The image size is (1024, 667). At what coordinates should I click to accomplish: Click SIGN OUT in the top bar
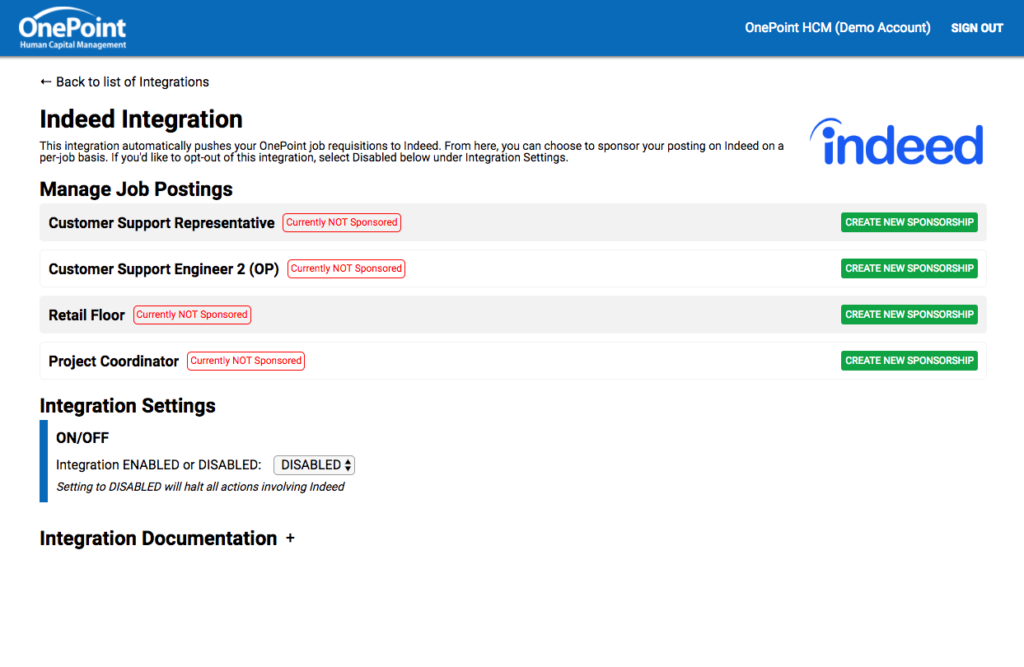[976, 28]
